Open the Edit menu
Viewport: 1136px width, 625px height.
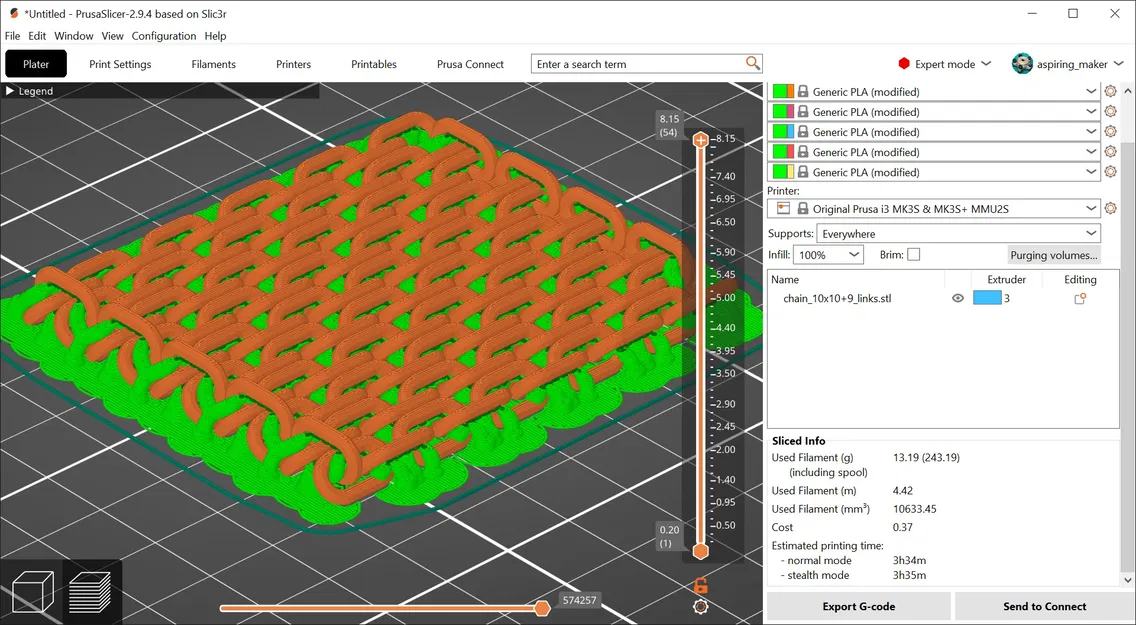tap(37, 35)
